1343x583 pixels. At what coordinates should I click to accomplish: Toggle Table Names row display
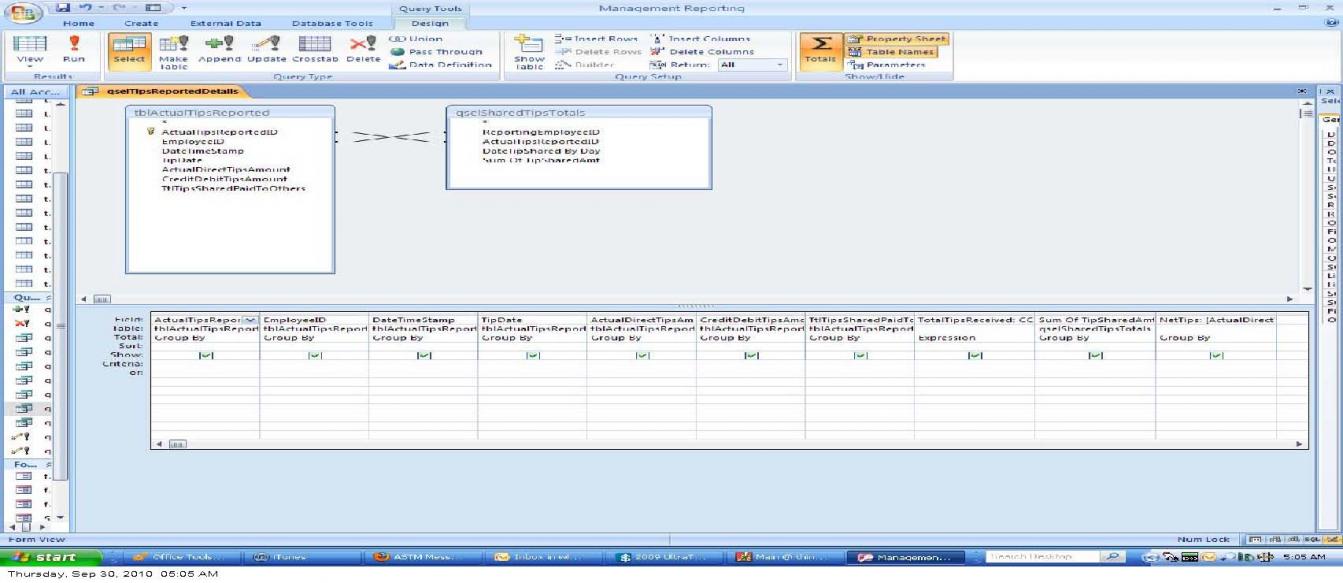click(892, 52)
